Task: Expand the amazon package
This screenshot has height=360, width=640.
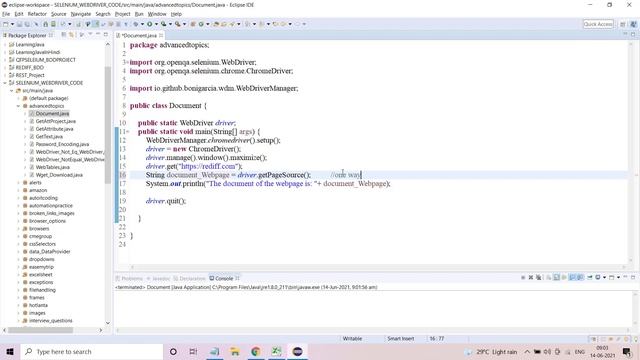Action: pyautogui.click(x=18, y=190)
